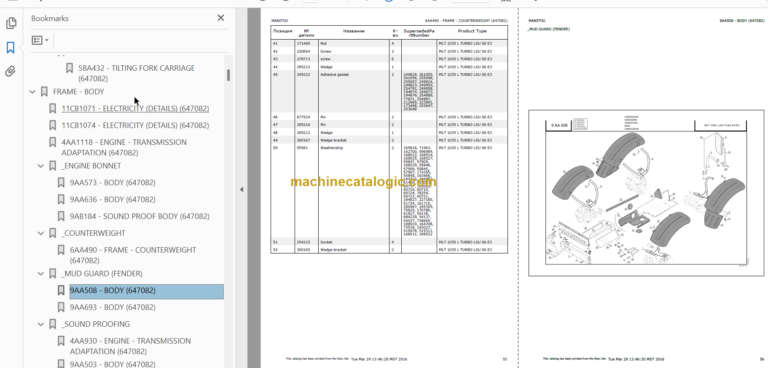This screenshot has height=368, width=768.
Task: Open the Attachments paperclip panel icon
Action: click(11, 72)
